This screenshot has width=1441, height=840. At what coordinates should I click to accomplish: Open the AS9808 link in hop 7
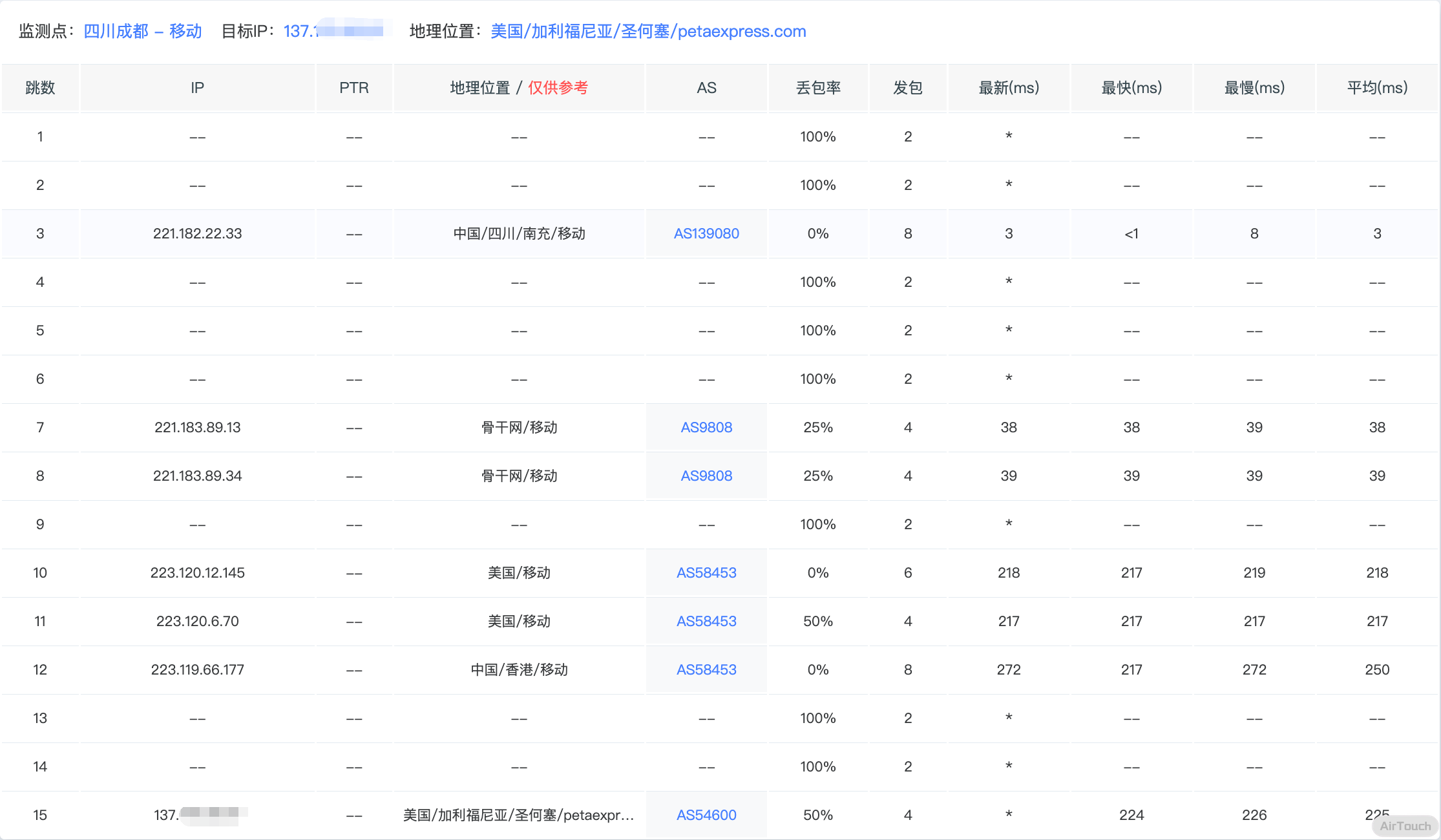706,428
